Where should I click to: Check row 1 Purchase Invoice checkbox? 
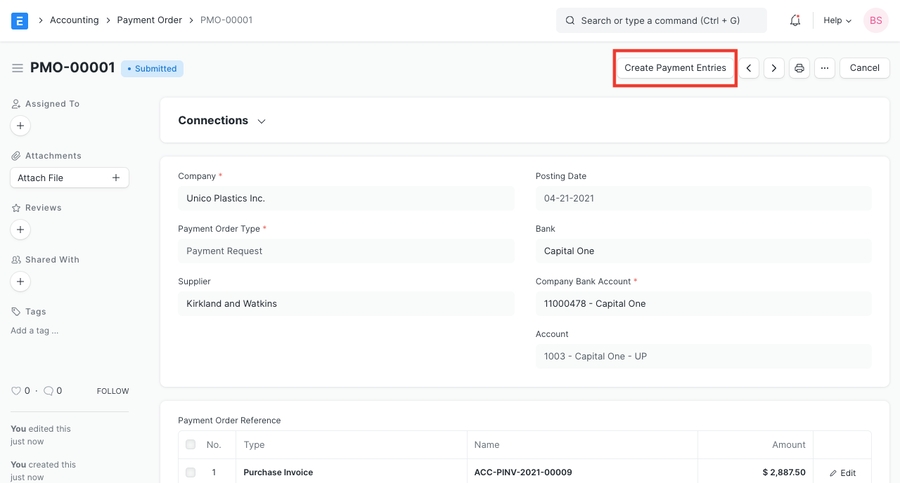pyautogui.click(x=190, y=472)
